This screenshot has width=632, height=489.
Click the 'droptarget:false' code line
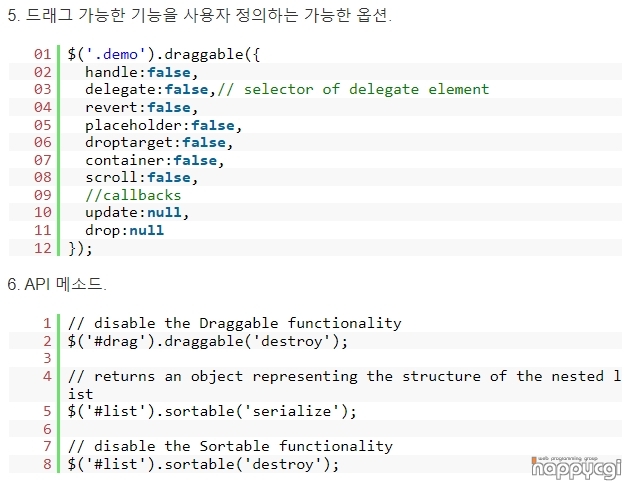click(159, 142)
